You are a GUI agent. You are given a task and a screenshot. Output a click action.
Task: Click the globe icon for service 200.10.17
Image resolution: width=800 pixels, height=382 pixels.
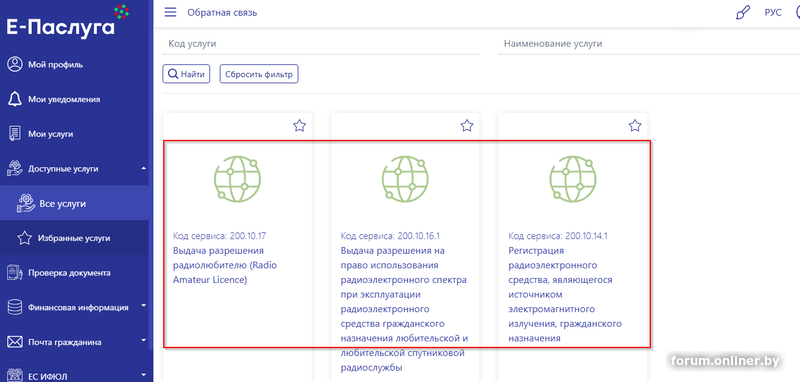[237, 179]
